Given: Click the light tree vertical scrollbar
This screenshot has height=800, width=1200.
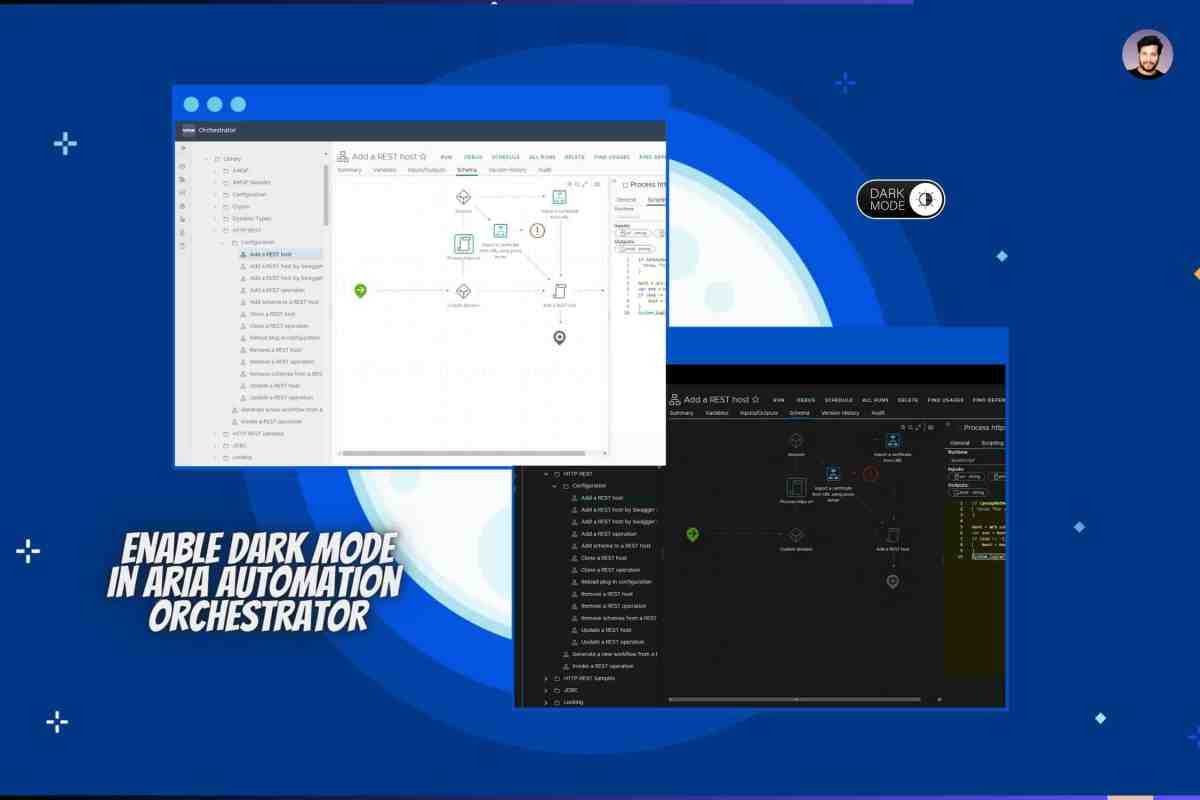Looking at the screenshot, I should pyautogui.click(x=326, y=195).
